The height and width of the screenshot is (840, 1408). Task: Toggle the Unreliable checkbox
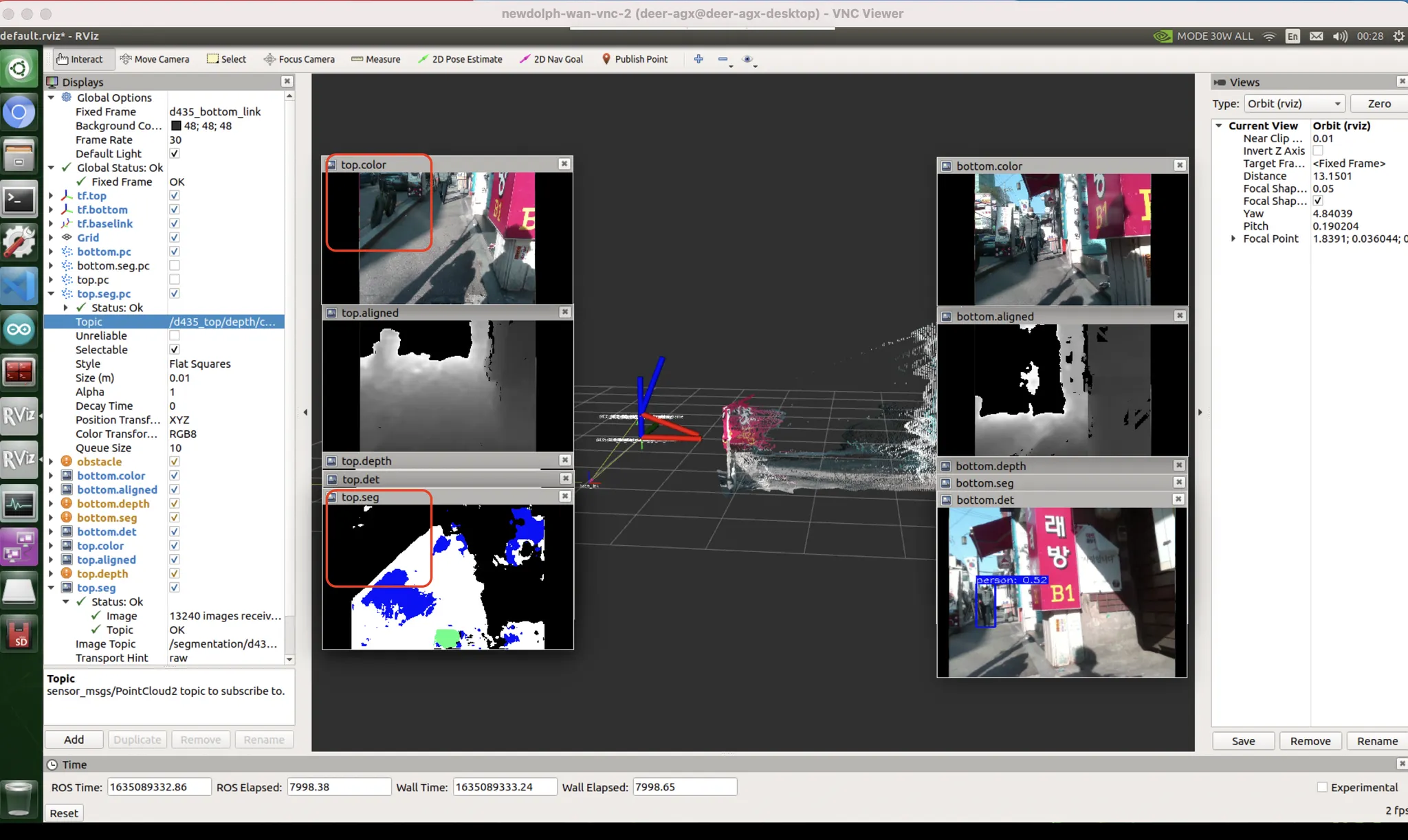coord(175,335)
